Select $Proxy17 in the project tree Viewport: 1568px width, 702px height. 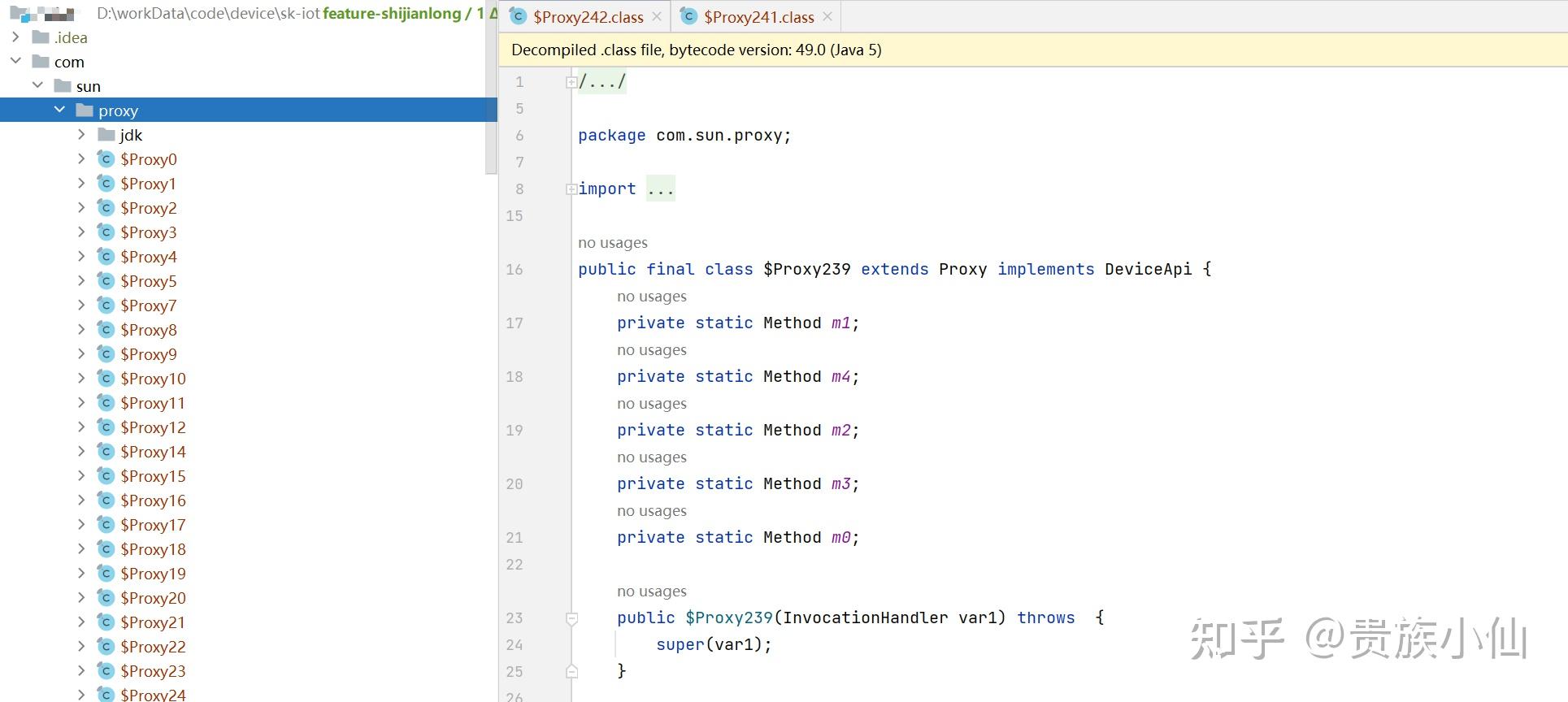coord(153,525)
